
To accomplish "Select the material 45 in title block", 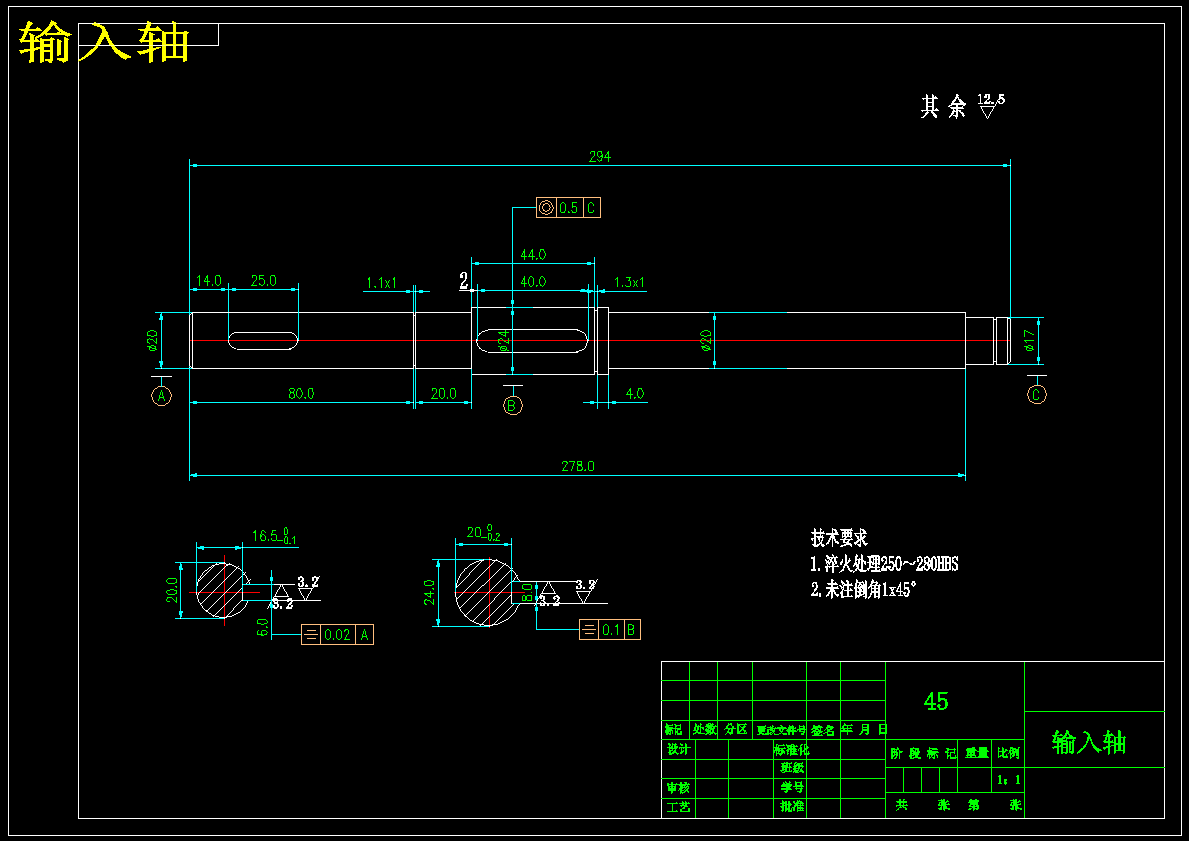I will [x=936, y=701].
